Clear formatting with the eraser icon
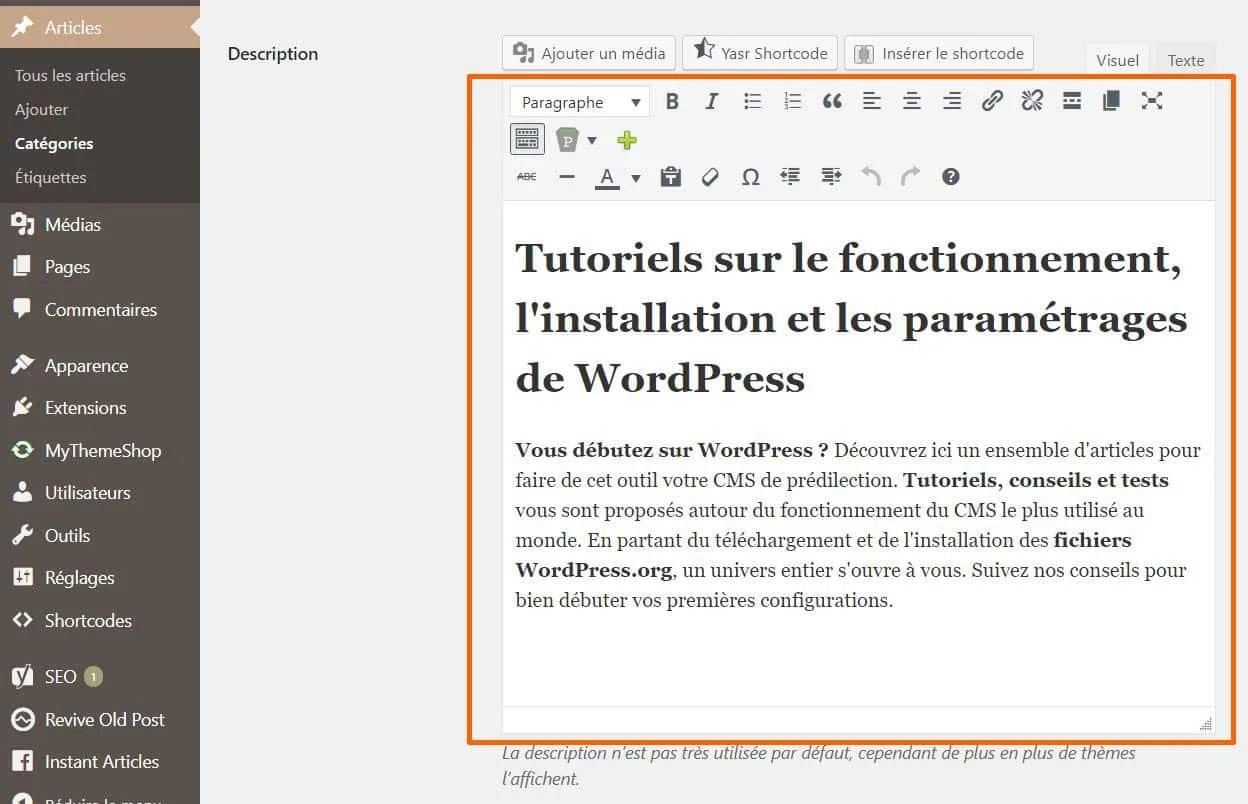The image size is (1248, 804). coord(710,177)
